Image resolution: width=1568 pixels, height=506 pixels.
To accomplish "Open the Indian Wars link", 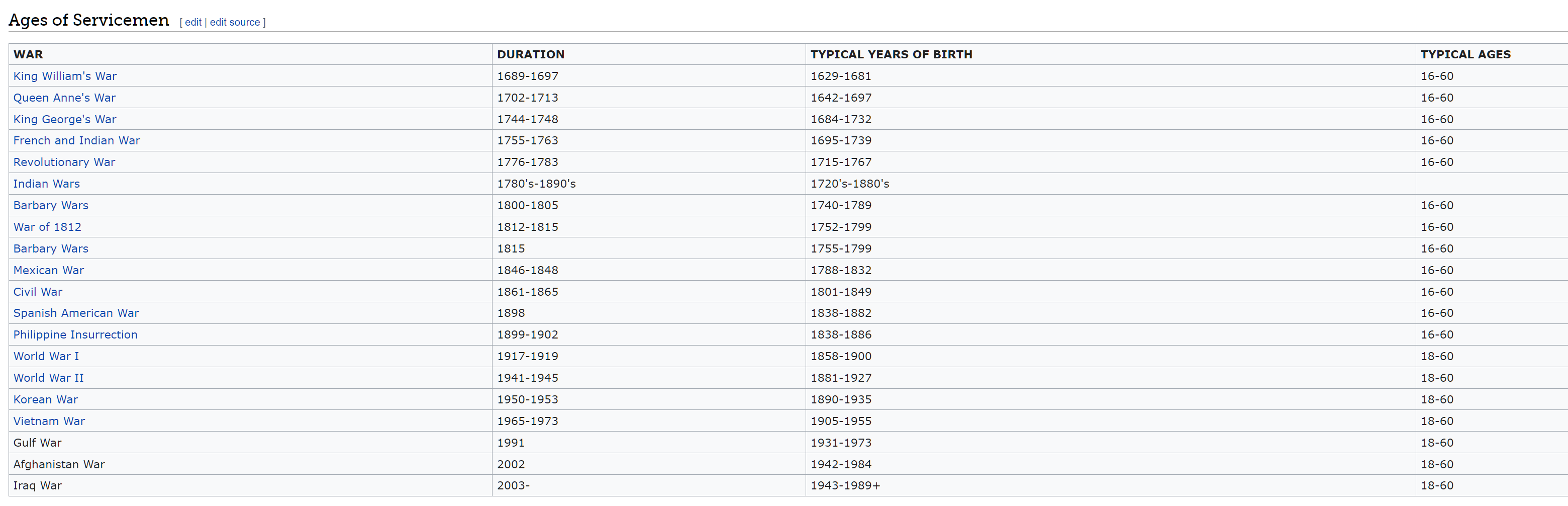I will point(46,184).
